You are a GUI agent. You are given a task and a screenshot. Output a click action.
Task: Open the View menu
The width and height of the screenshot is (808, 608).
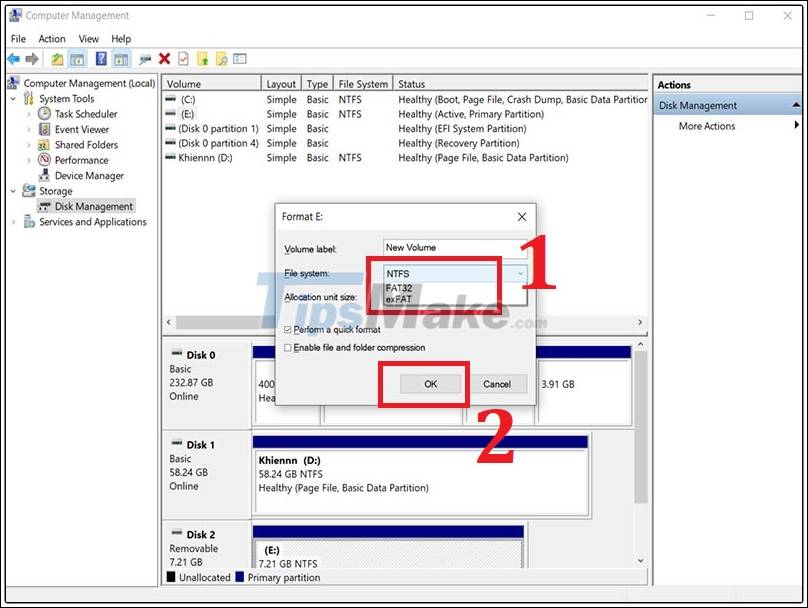[x=88, y=39]
